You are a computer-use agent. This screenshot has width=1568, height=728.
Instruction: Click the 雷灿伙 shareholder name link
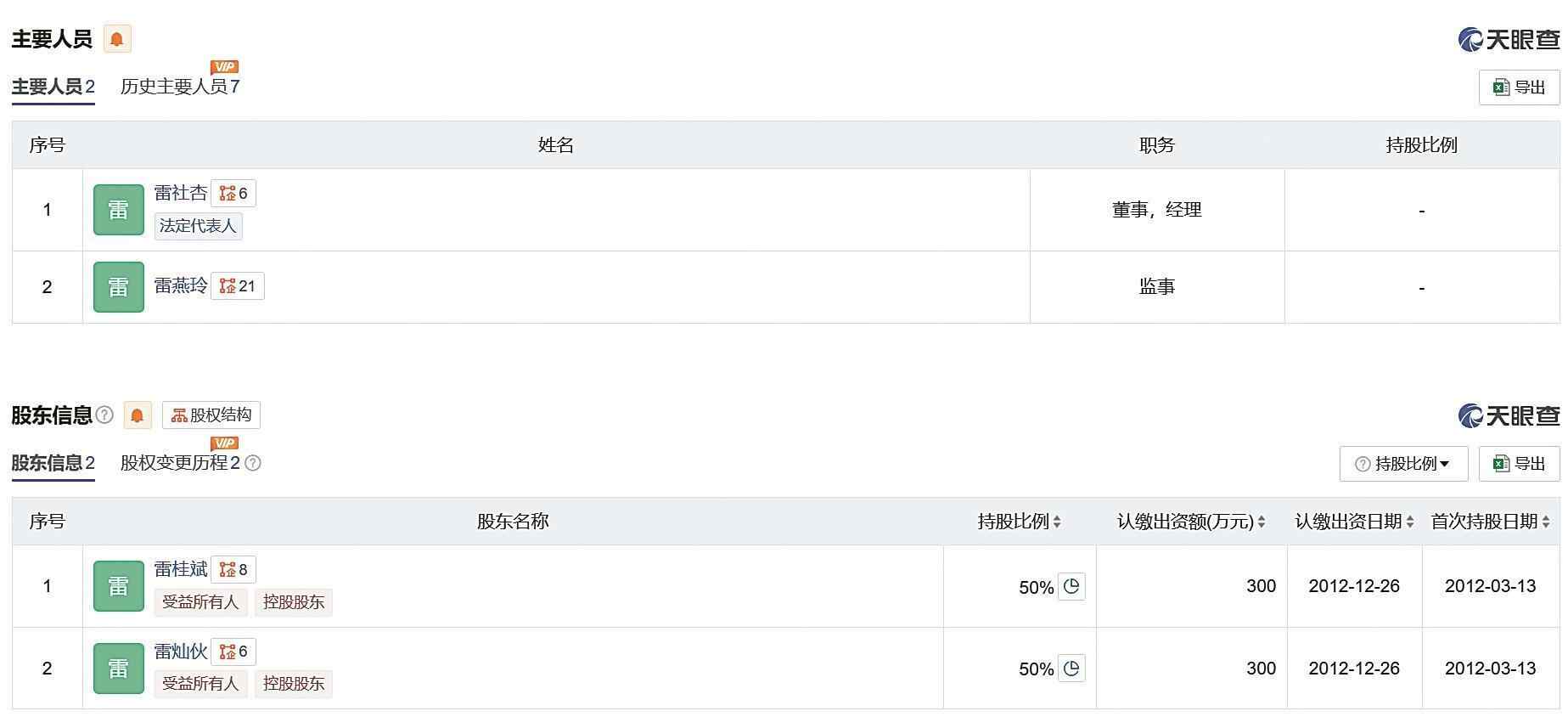click(181, 652)
